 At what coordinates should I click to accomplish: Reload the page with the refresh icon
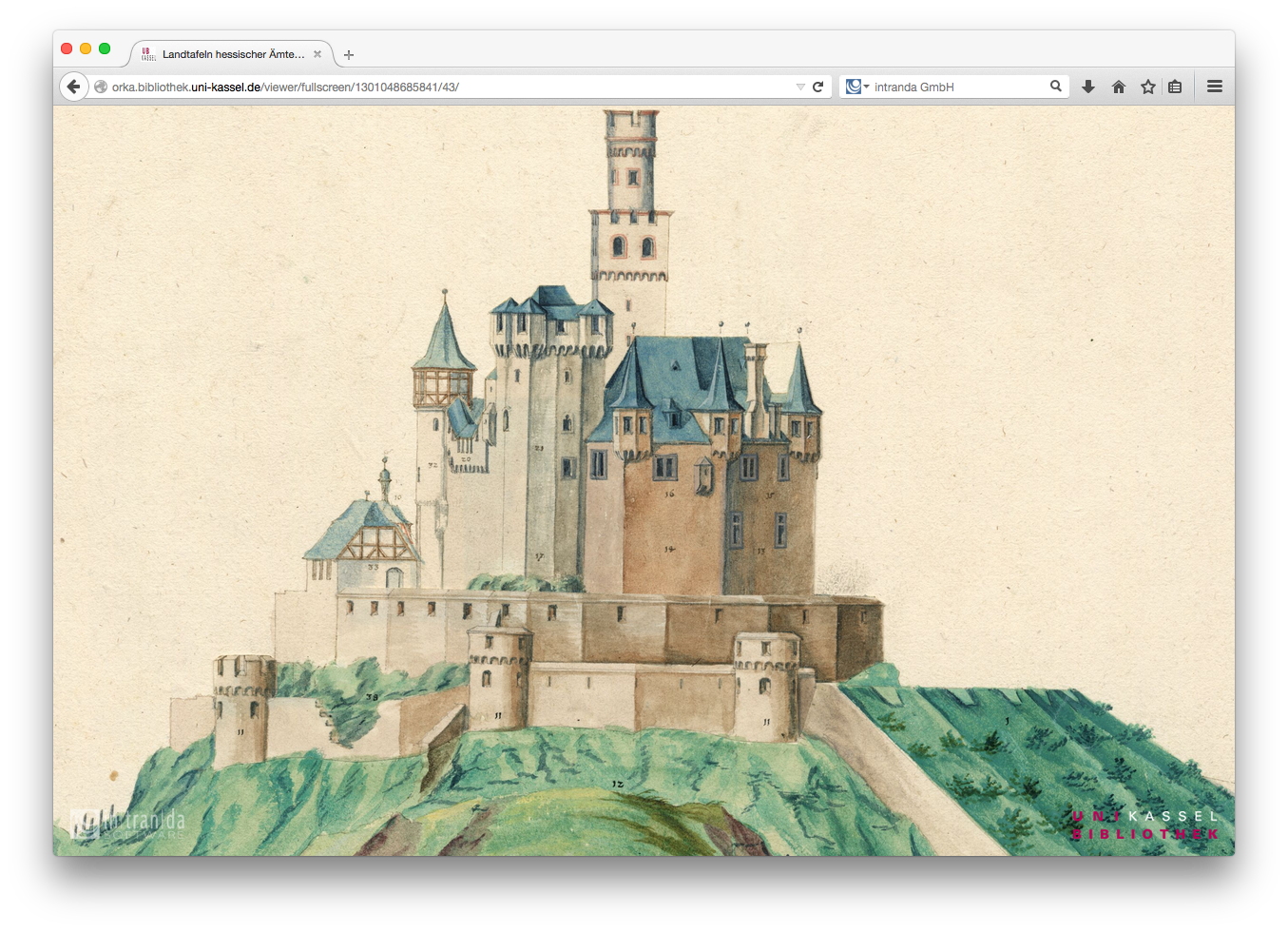click(x=817, y=87)
